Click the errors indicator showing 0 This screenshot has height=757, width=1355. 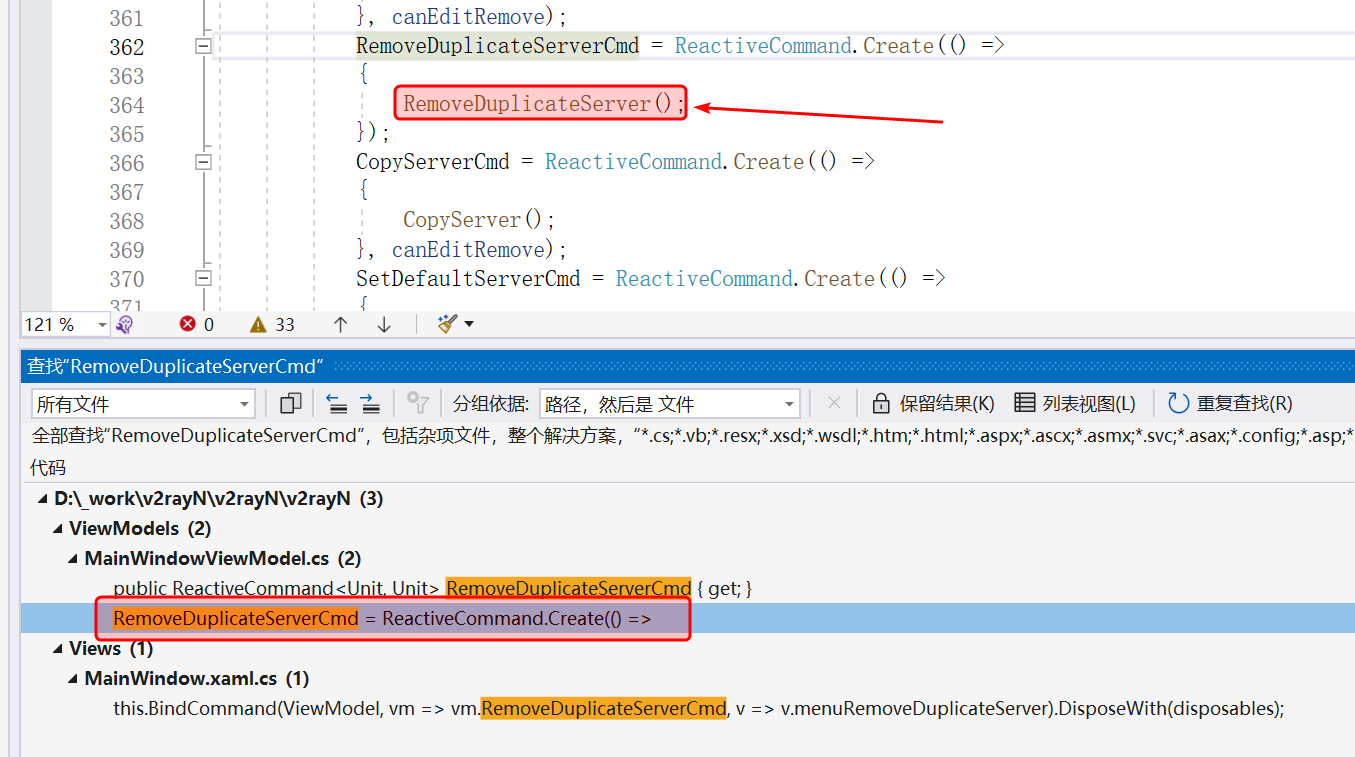tap(196, 324)
